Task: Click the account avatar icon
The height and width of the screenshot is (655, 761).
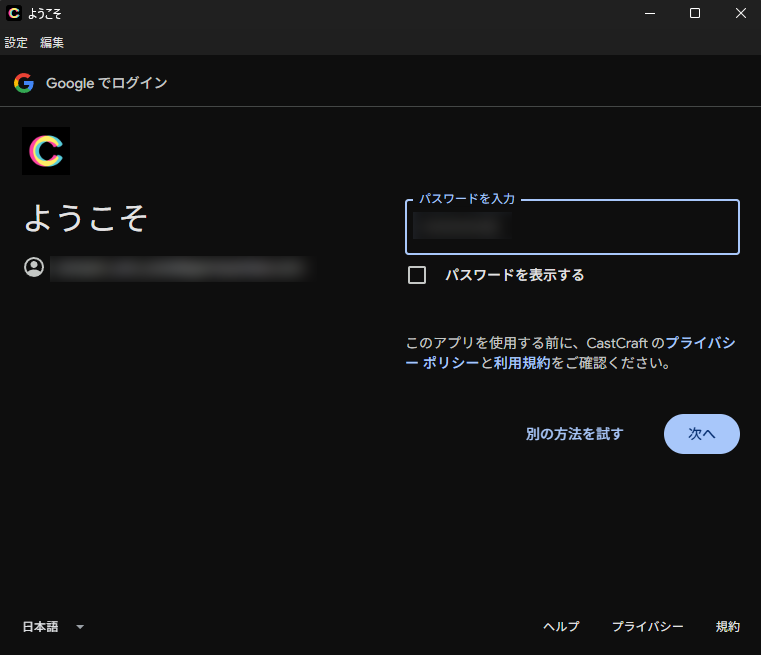Action: (x=34, y=267)
